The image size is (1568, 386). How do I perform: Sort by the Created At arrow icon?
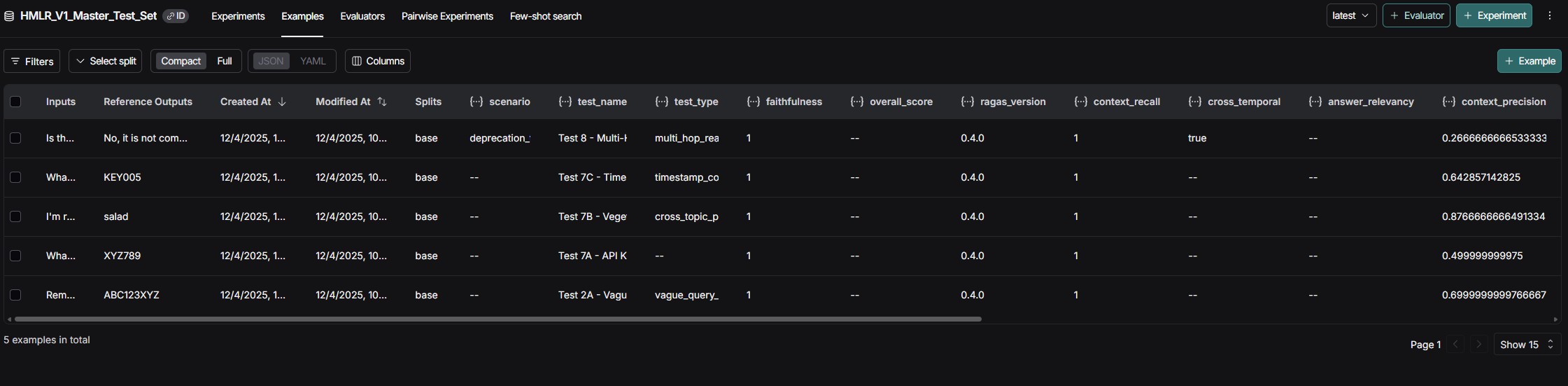282,102
